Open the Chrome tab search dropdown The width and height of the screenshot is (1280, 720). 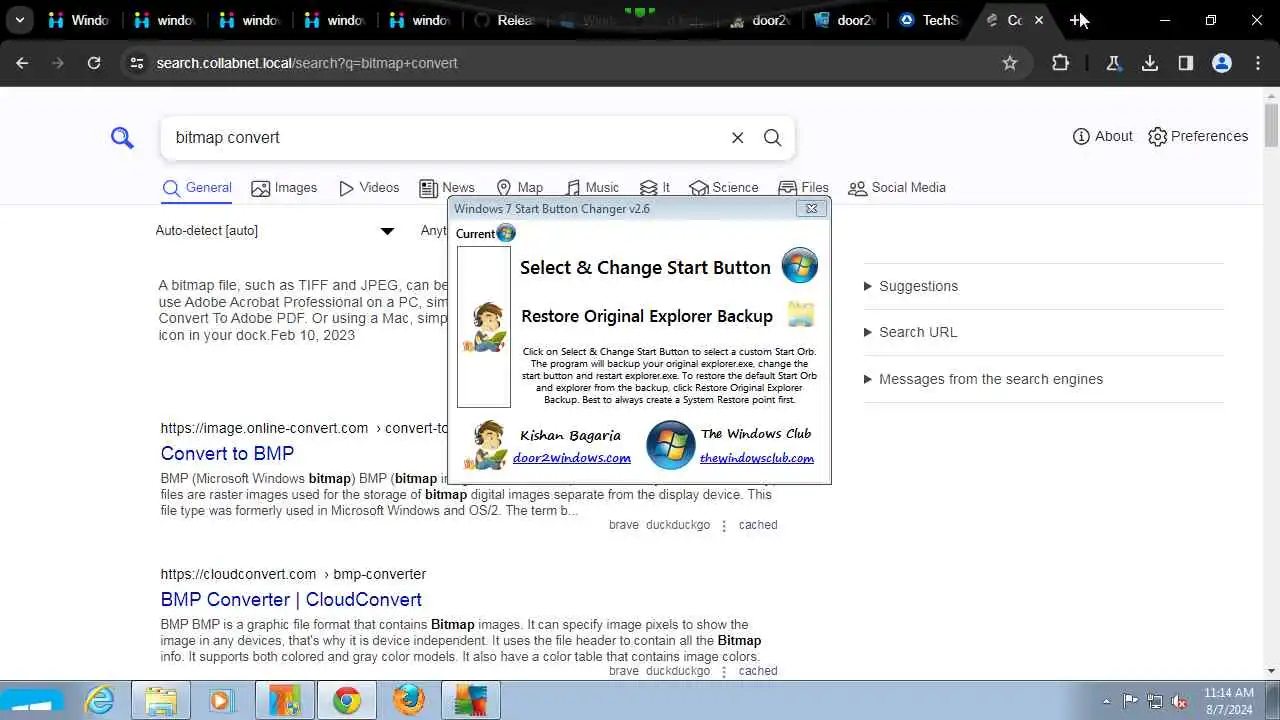tap(20, 20)
